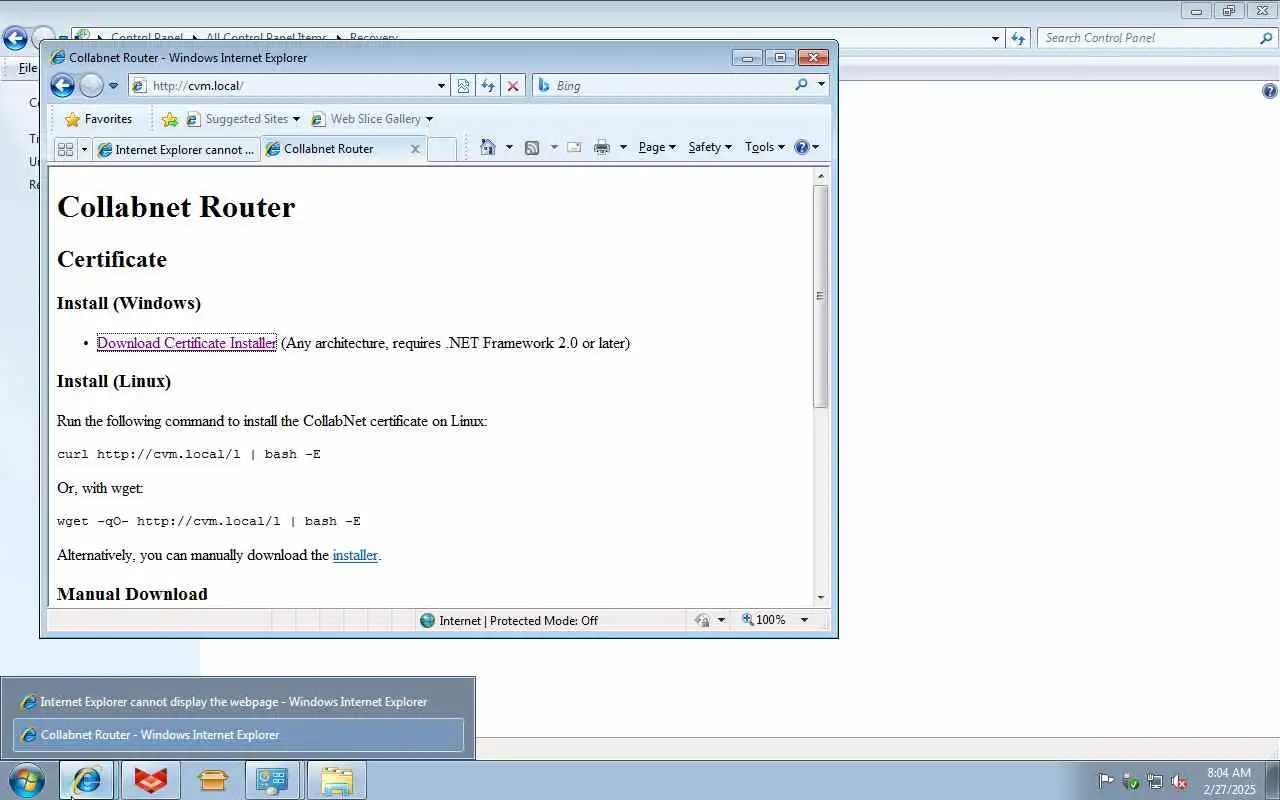The width and height of the screenshot is (1280, 800).
Task: Open Favorites button
Action: coord(98,119)
